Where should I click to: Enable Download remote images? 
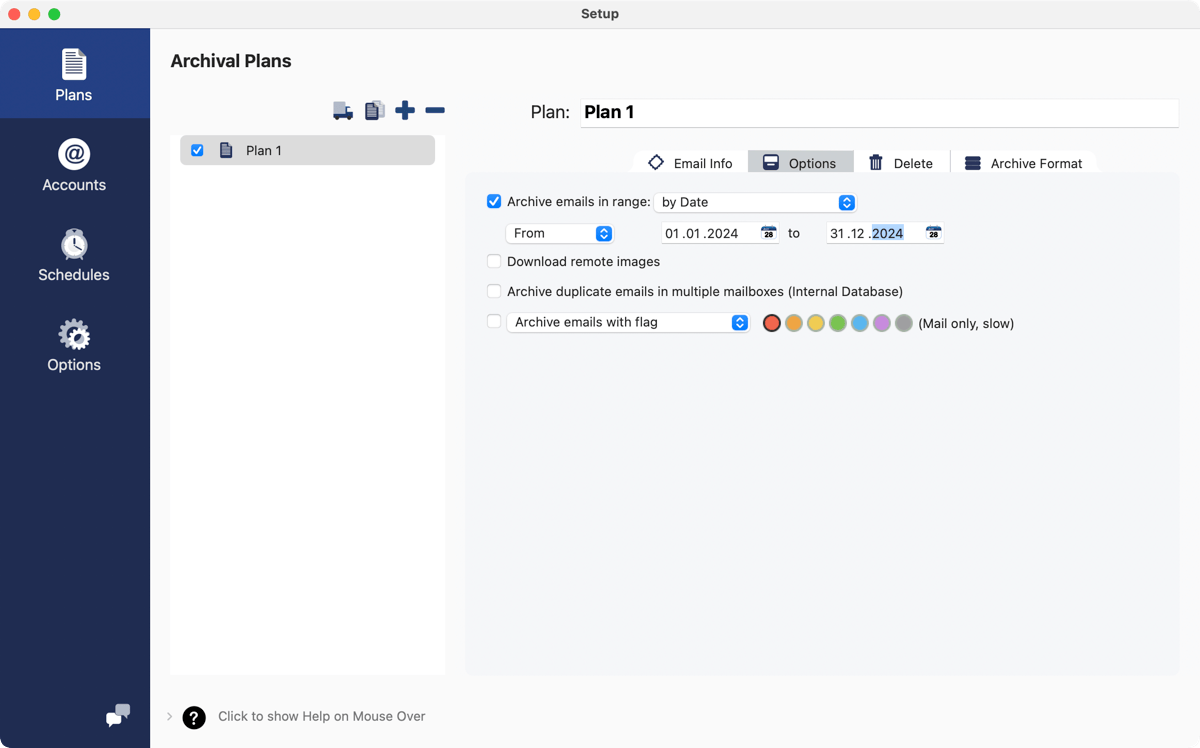494,261
